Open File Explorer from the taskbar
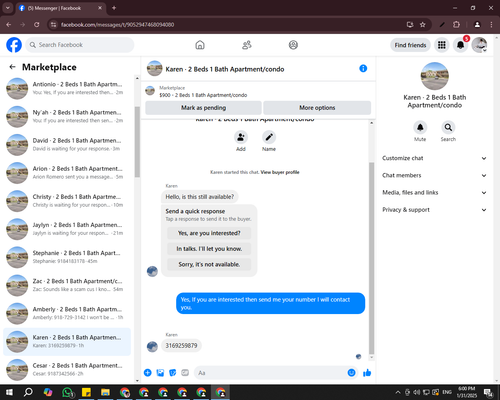Viewport: 500px width, 400px height. 105,392
